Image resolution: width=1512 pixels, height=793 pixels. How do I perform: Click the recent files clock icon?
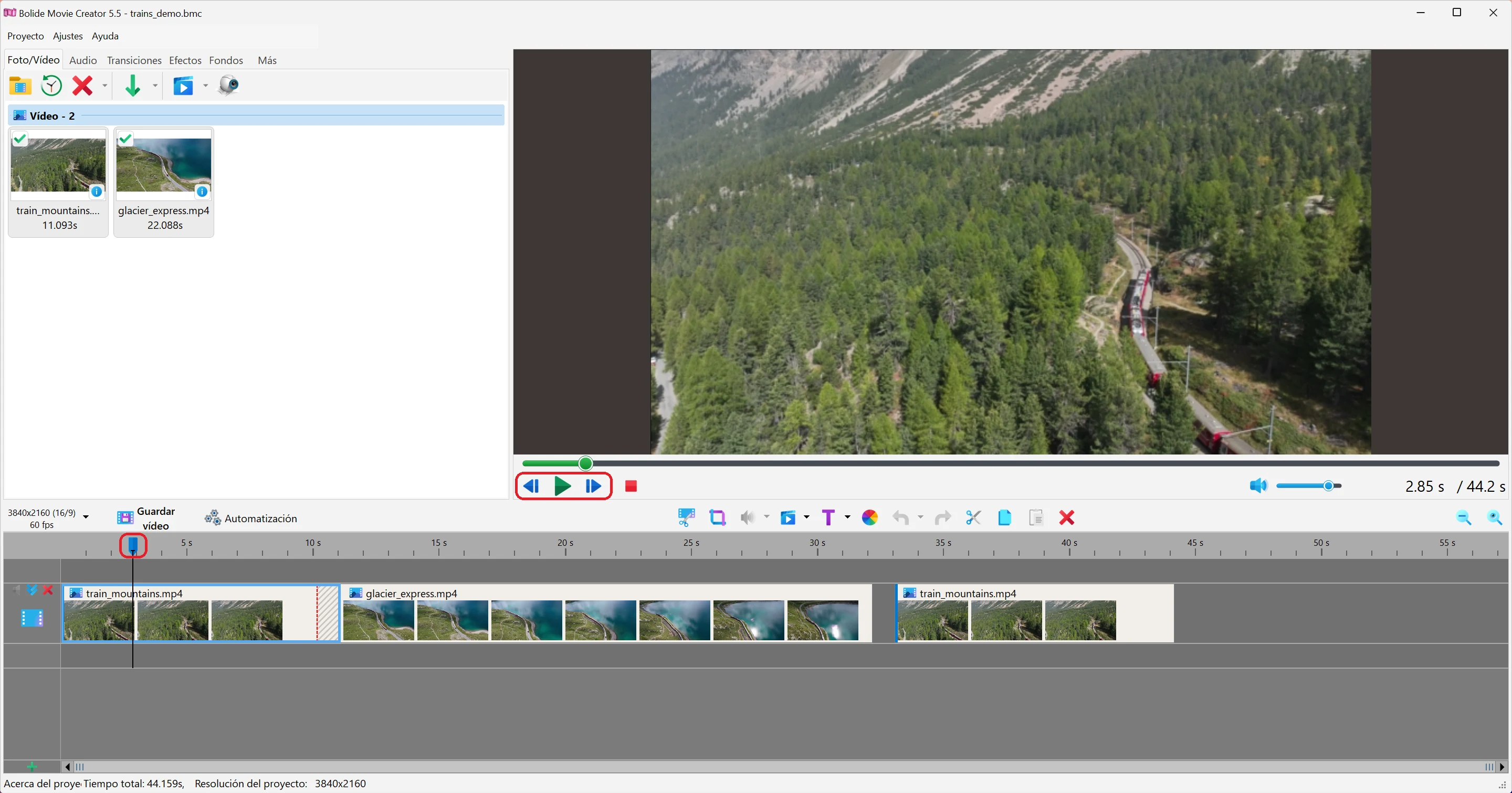coord(51,86)
